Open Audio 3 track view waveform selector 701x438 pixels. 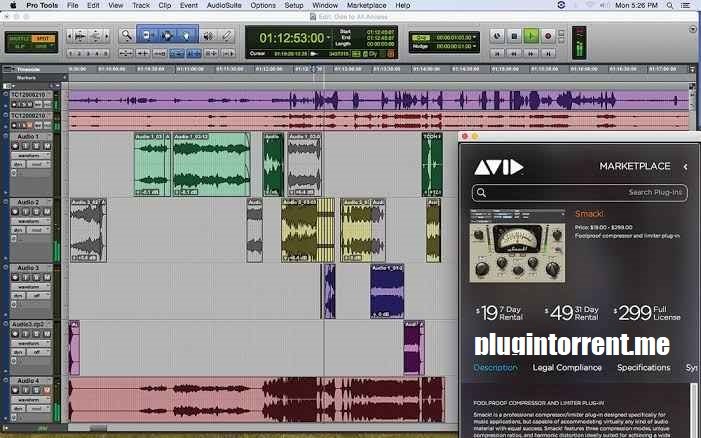pos(31,286)
